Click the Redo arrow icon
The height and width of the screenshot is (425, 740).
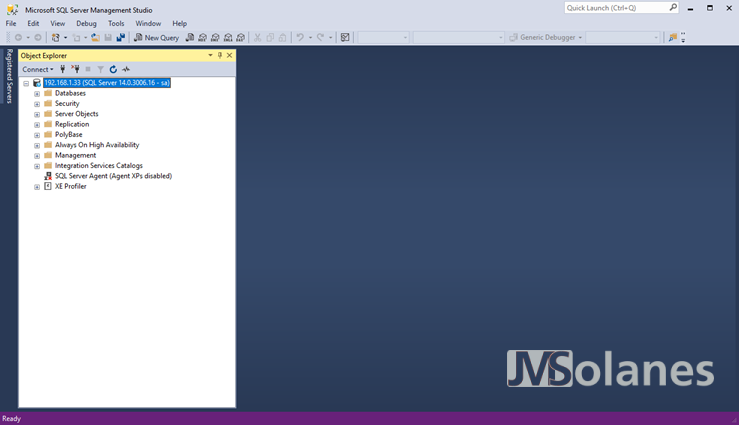coord(320,38)
